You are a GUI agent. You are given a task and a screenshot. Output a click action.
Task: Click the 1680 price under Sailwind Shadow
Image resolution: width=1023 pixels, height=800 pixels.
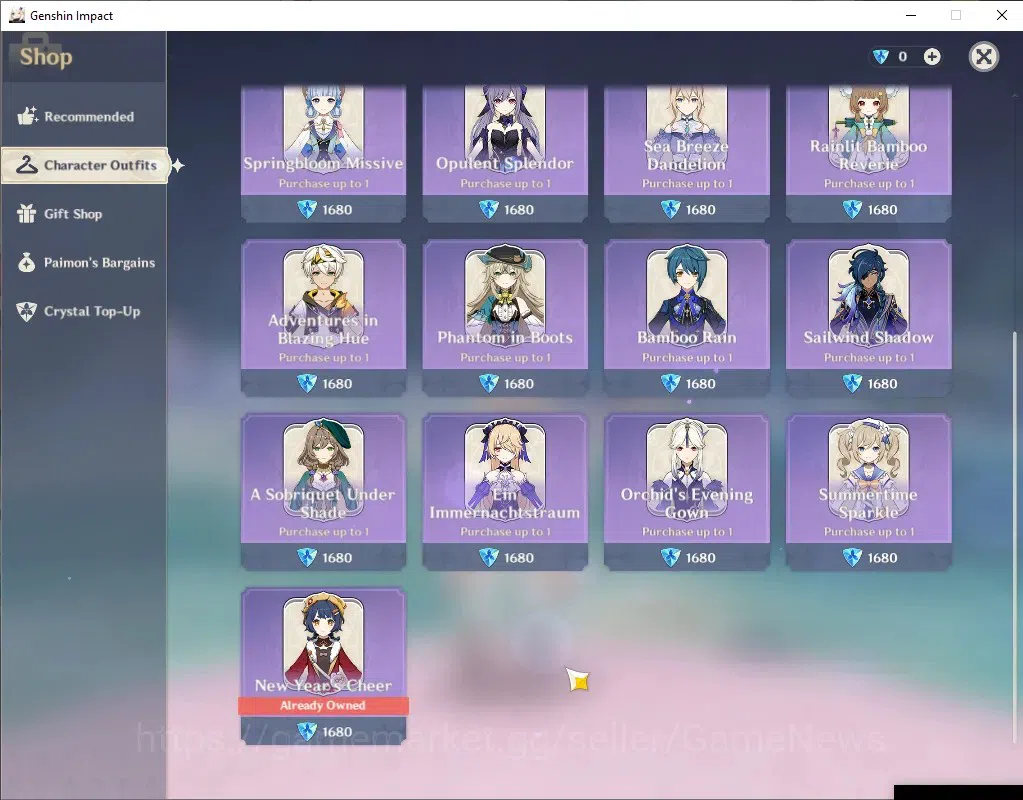(882, 384)
